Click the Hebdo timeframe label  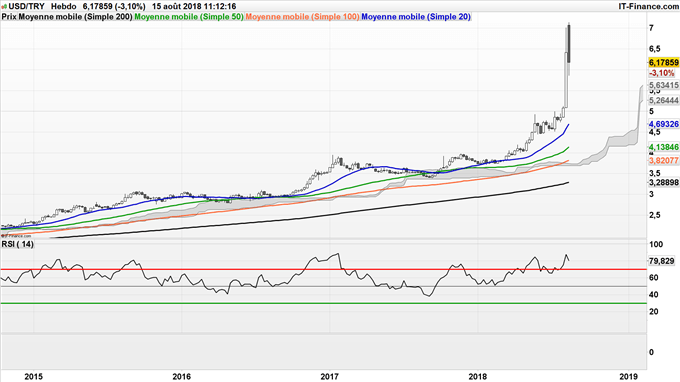63,7
